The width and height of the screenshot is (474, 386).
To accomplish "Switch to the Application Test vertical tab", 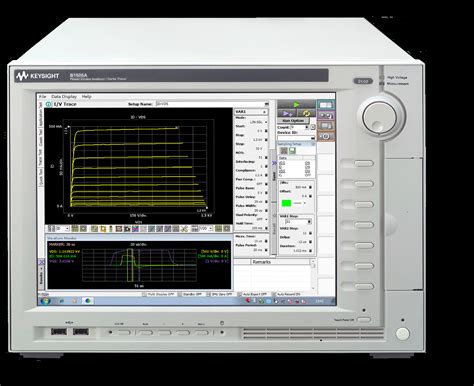I will click(41, 114).
